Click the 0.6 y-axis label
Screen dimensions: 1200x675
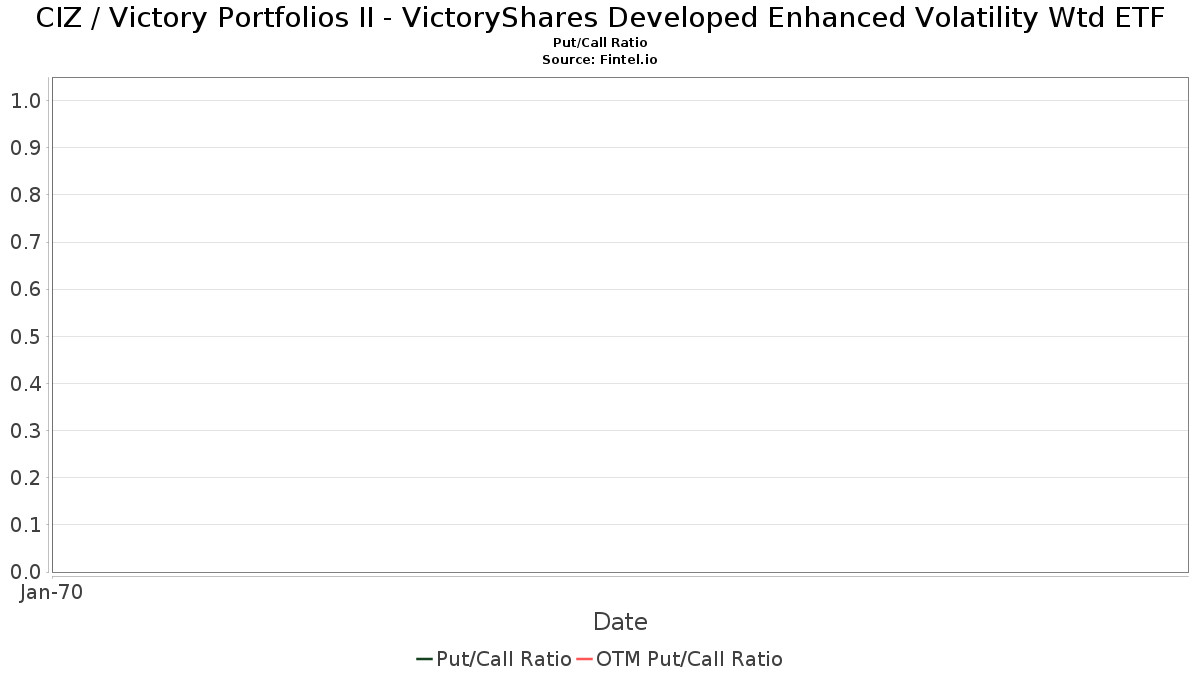[25, 289]
